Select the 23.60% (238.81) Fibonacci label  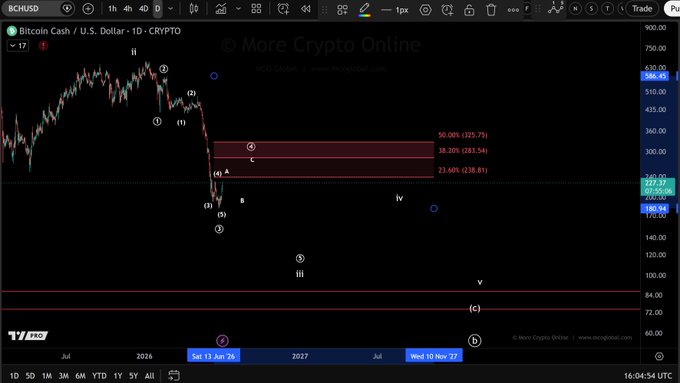[x=463, y=170]
